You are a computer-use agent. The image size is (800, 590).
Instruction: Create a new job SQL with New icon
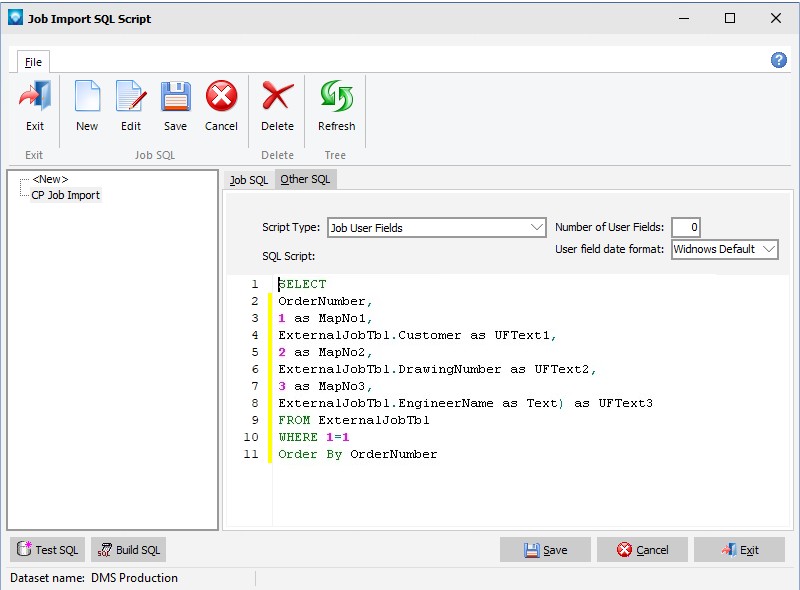click(x=87, y=96)
